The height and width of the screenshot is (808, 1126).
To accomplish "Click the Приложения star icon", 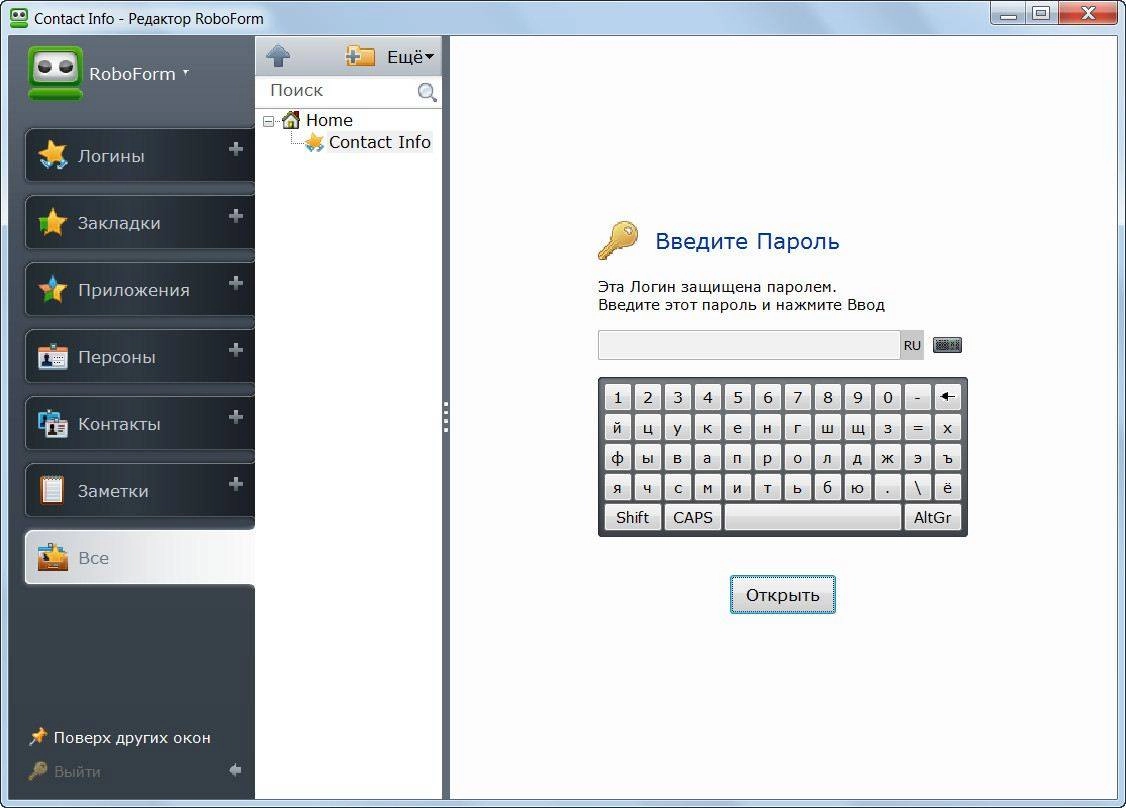I will [x=52, y=289].
